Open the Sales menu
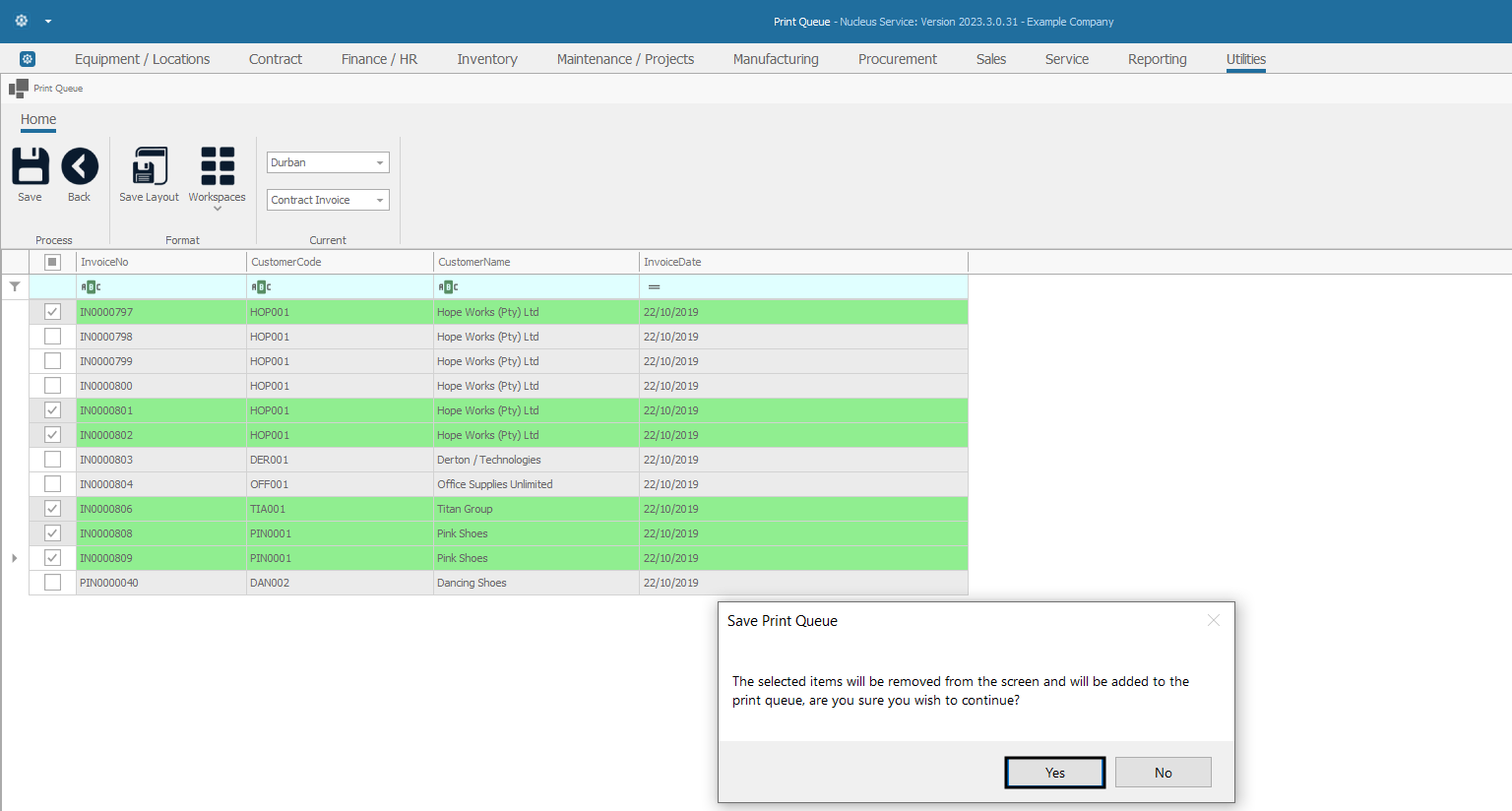The height and width of the screenshot is (811, 1512). [991, 59]
